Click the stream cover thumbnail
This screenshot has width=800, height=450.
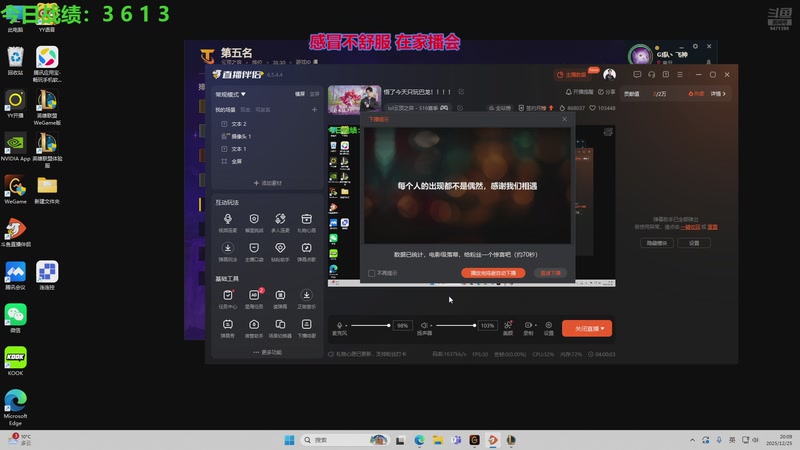354,99
